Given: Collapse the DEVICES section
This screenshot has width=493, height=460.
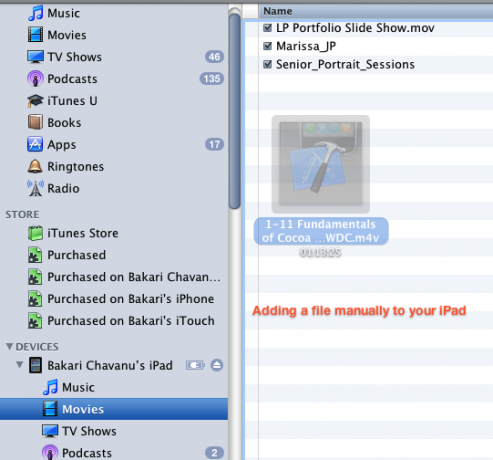Looking at the screenshot, I should pos(9,347).
